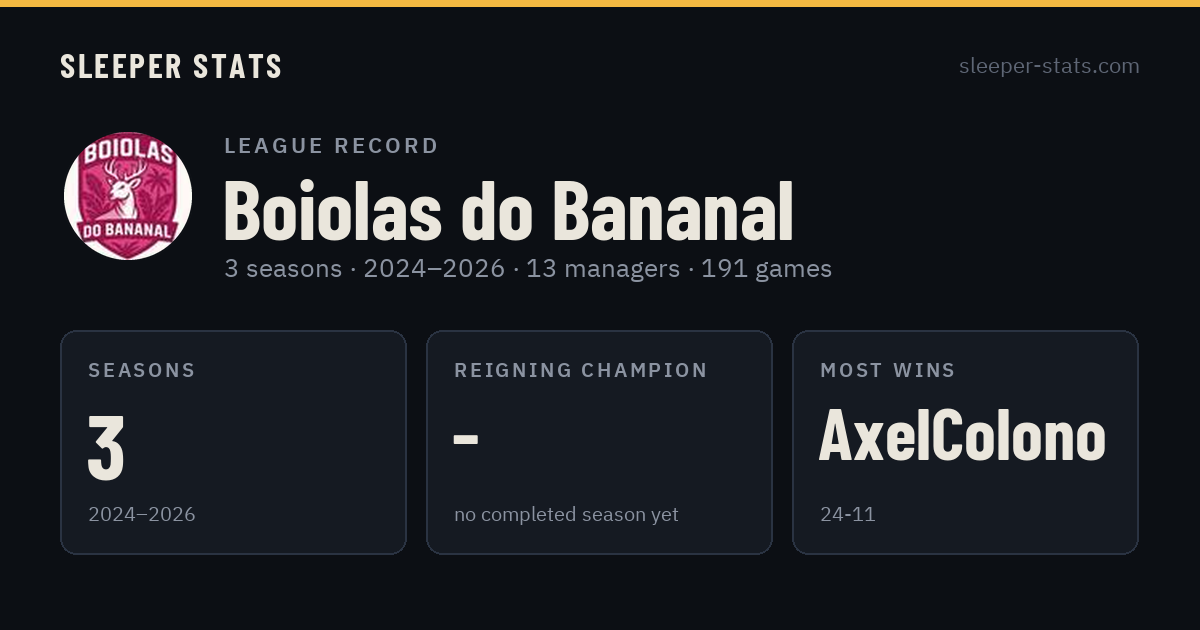The width and height of the screenshot is (1200, 630).
Task: Select the 24-11 record text
Action: click(847, 514)
